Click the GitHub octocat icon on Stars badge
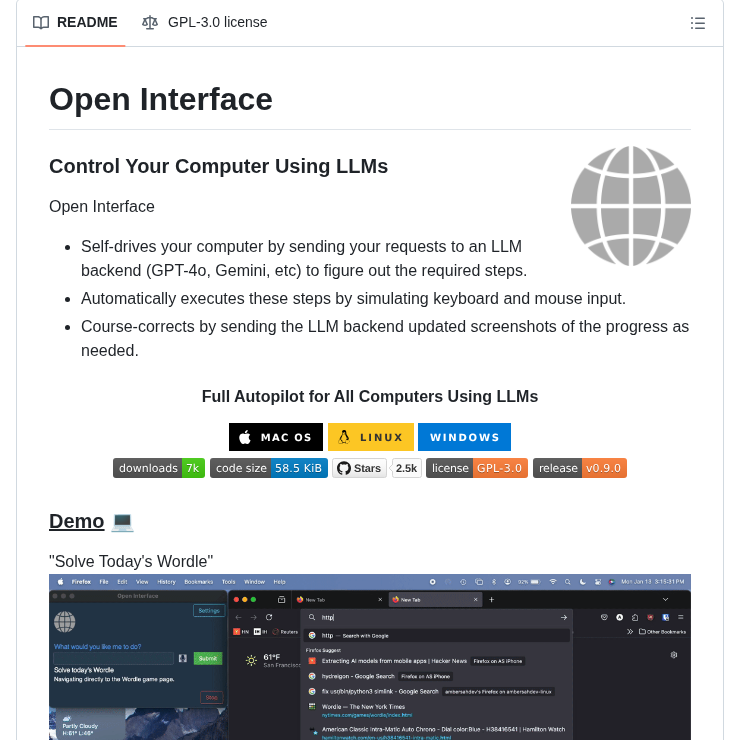740x740 pixels. (344, 468)
